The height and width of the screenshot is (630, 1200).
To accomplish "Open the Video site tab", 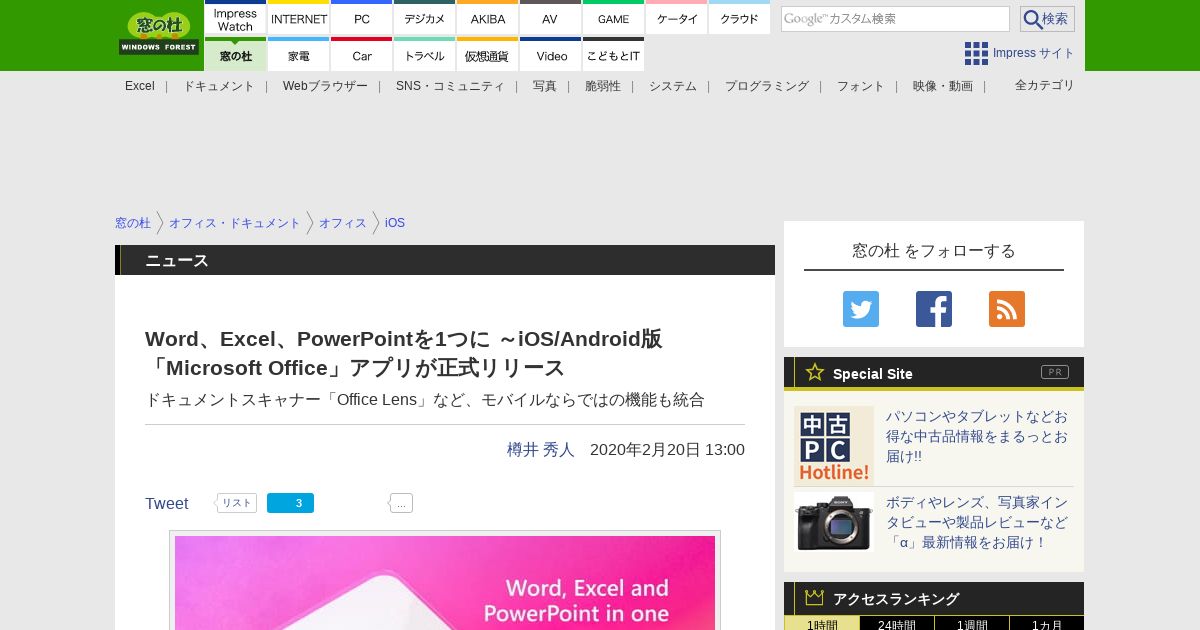I will pyautogui.click(x=550, y=55).
